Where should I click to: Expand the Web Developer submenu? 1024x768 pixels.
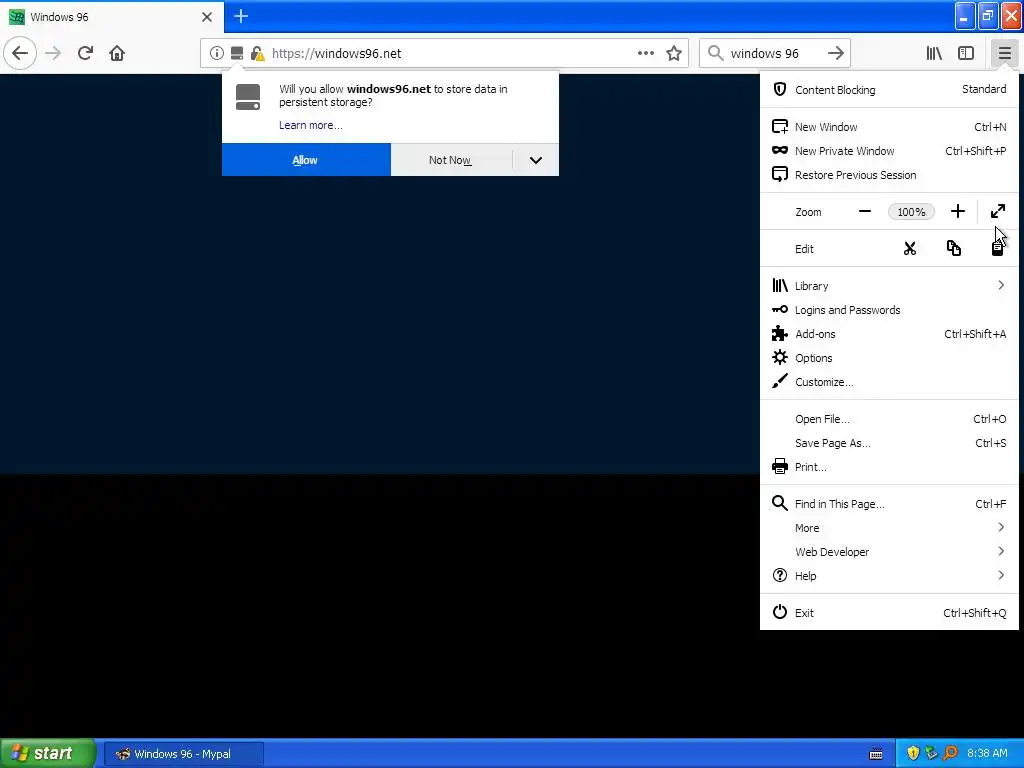tap(889, 552)
